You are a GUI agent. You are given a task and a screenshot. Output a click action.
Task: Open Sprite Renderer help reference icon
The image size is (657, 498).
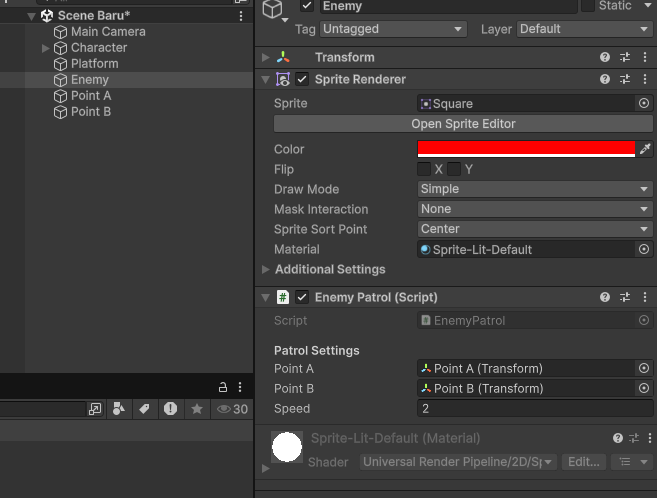(x=605, y=79)
